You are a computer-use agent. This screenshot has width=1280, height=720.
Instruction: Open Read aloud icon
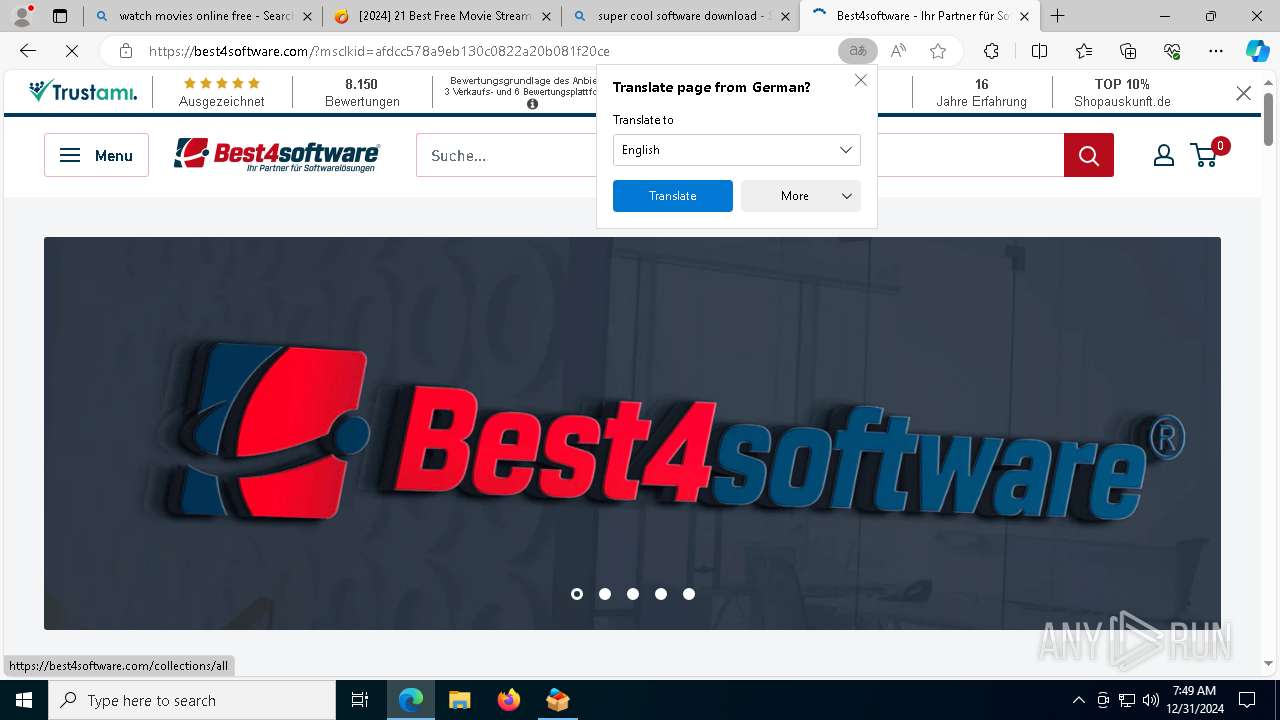pos(898,51)
